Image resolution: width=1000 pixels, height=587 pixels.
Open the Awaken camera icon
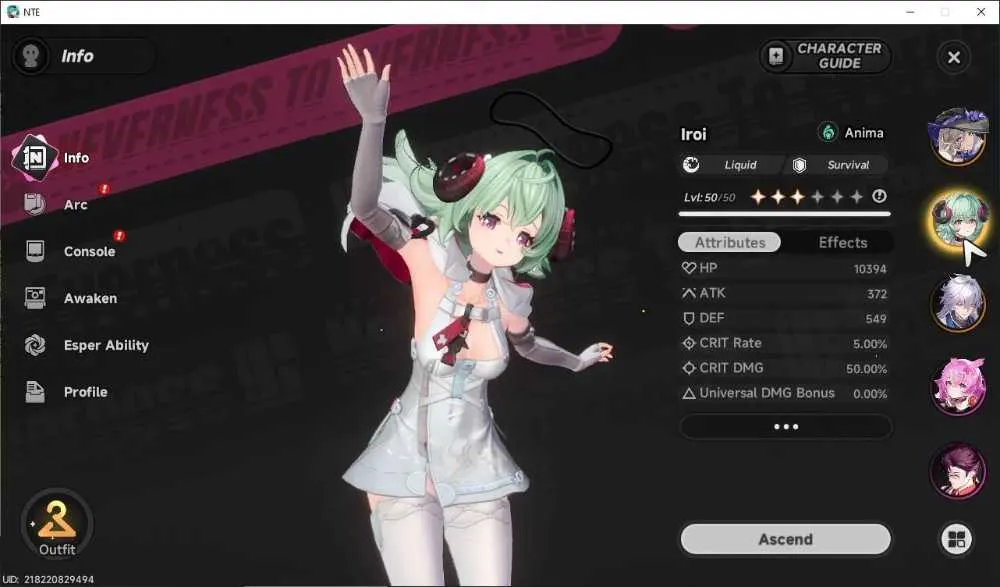(x=34, y=298)
